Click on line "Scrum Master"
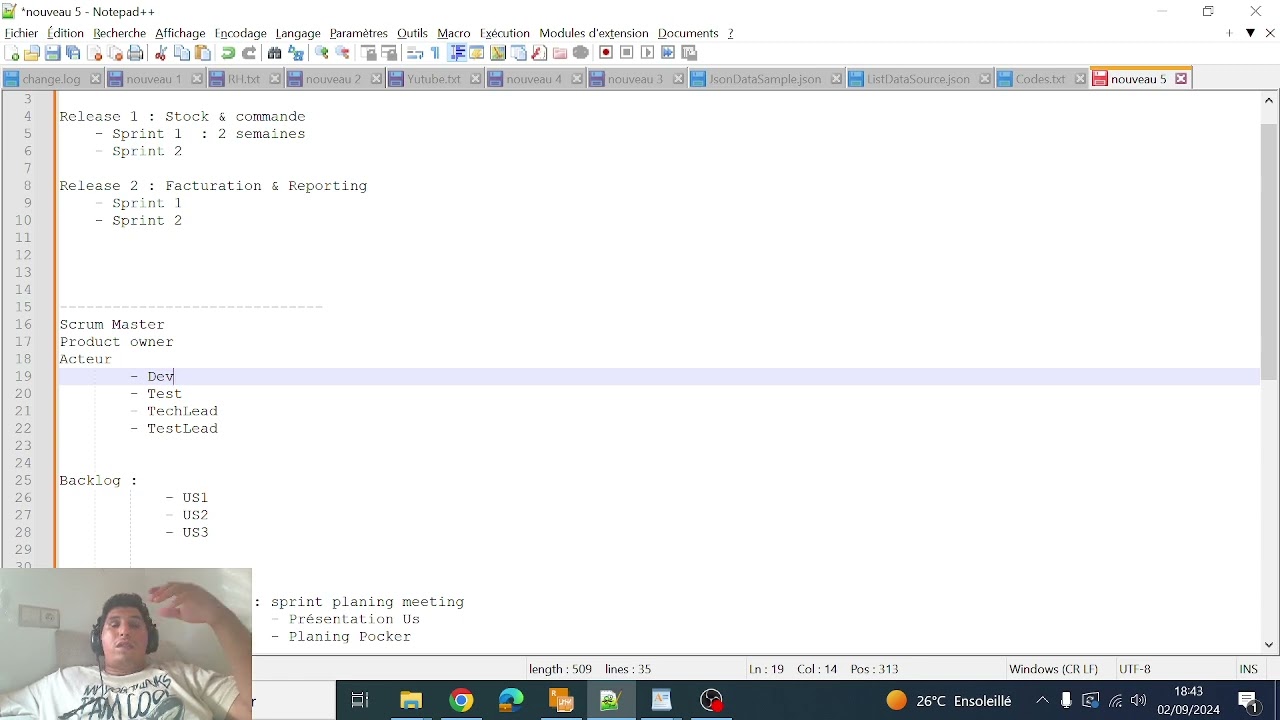1280x720 pixels. (112, 324)
